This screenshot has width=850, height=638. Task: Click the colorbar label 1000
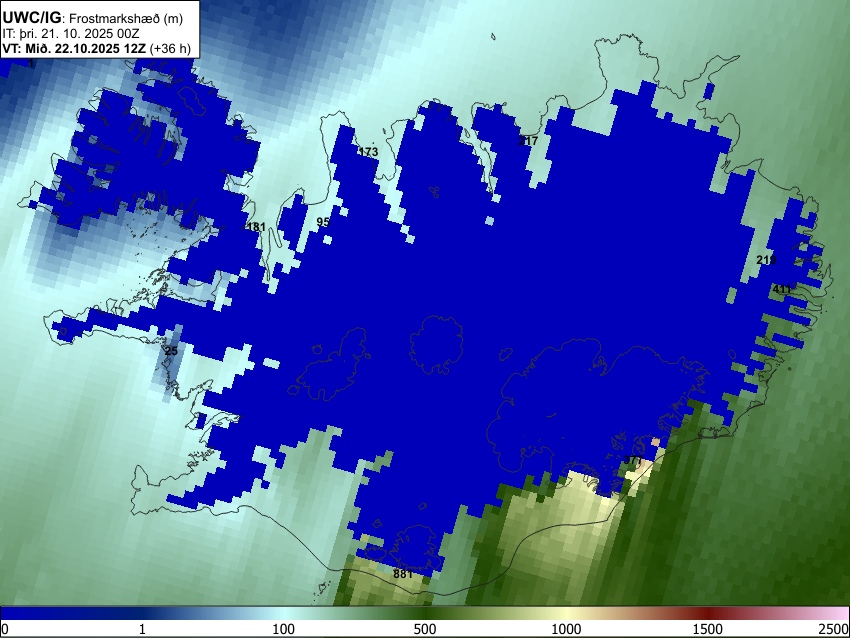click(x=566, y=629)
